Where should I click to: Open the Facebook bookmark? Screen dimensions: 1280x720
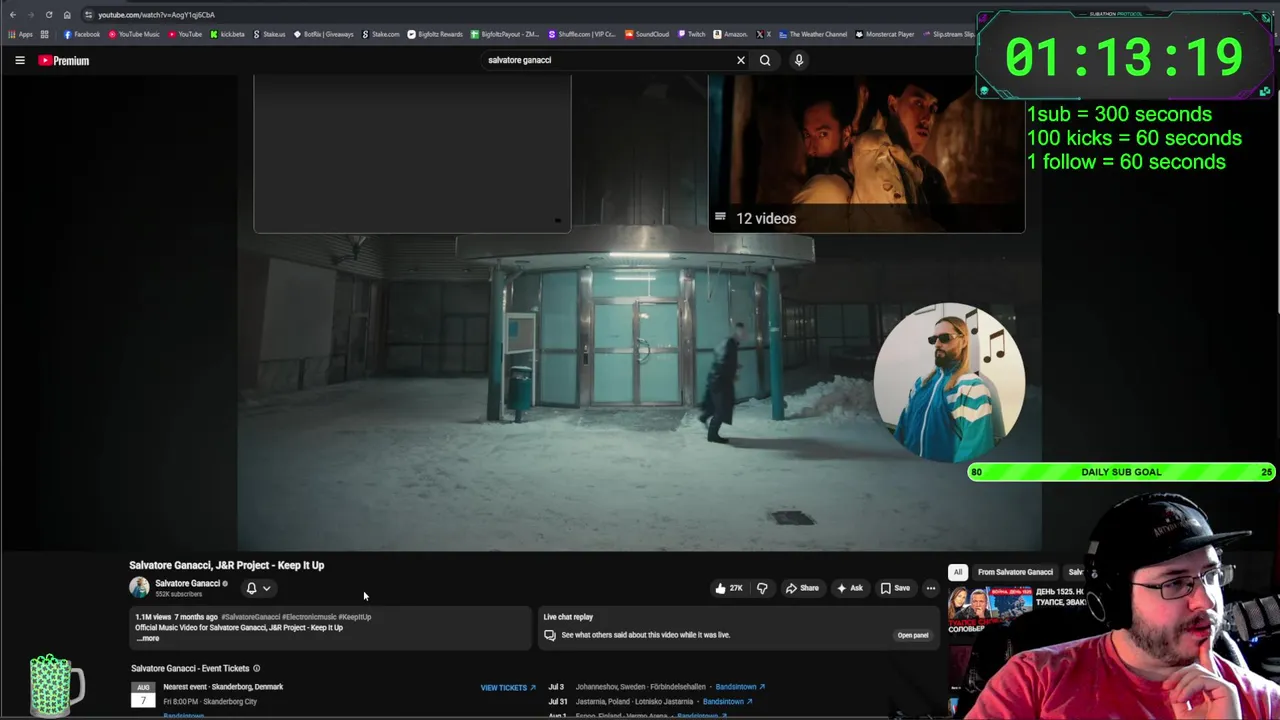[x=82, y=34]
